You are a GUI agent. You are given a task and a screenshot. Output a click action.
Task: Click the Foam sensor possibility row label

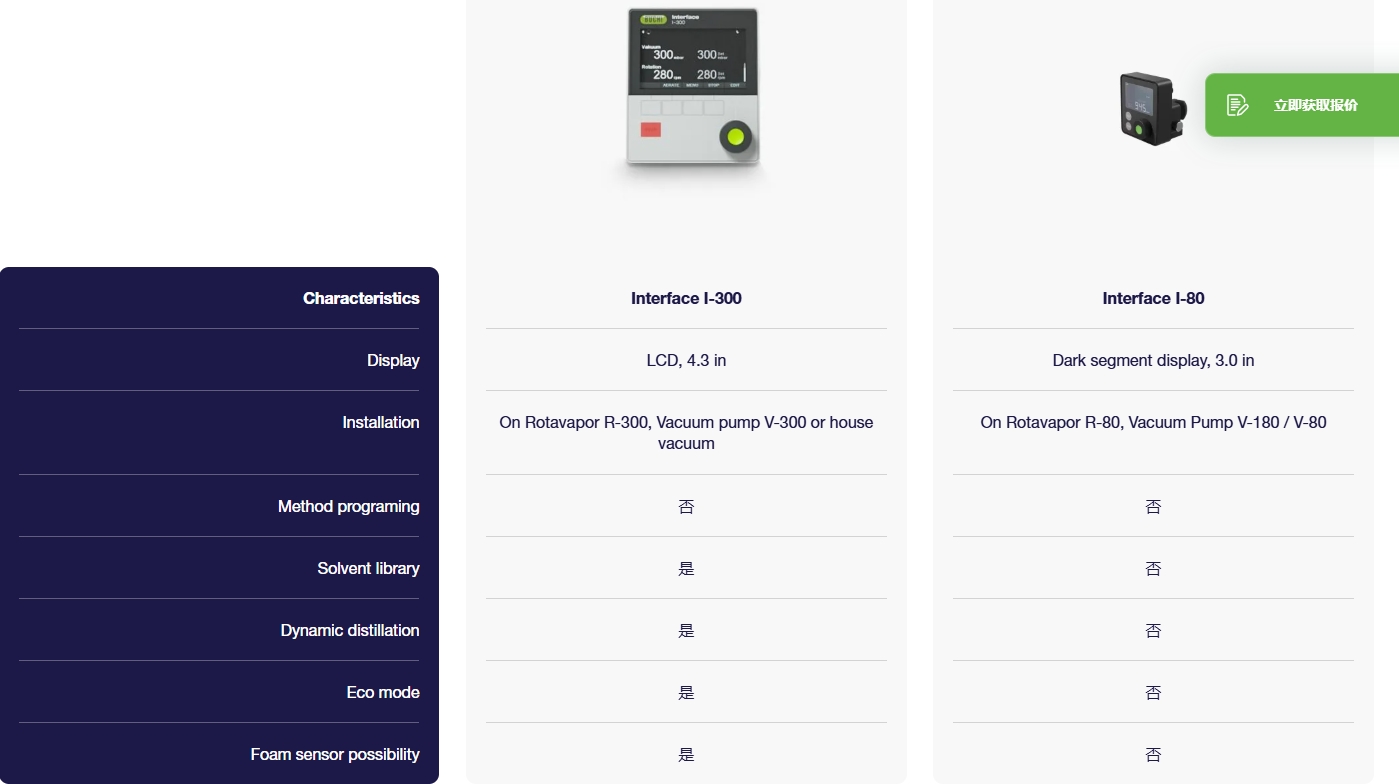(334, 754)
